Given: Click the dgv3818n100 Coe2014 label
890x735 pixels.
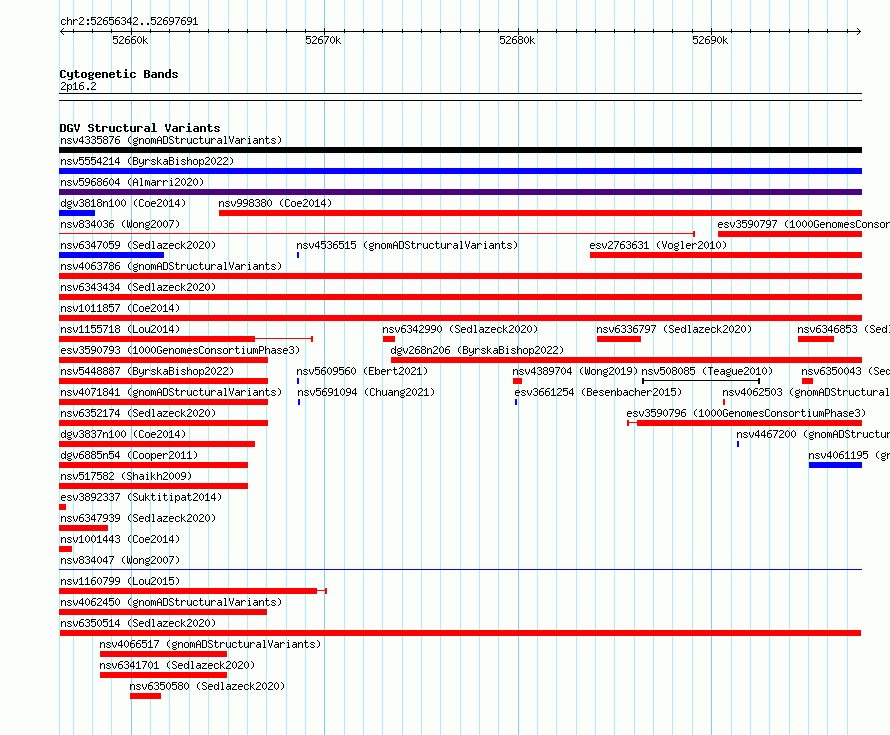Looking at the screenshot, I should coord(123,203).
